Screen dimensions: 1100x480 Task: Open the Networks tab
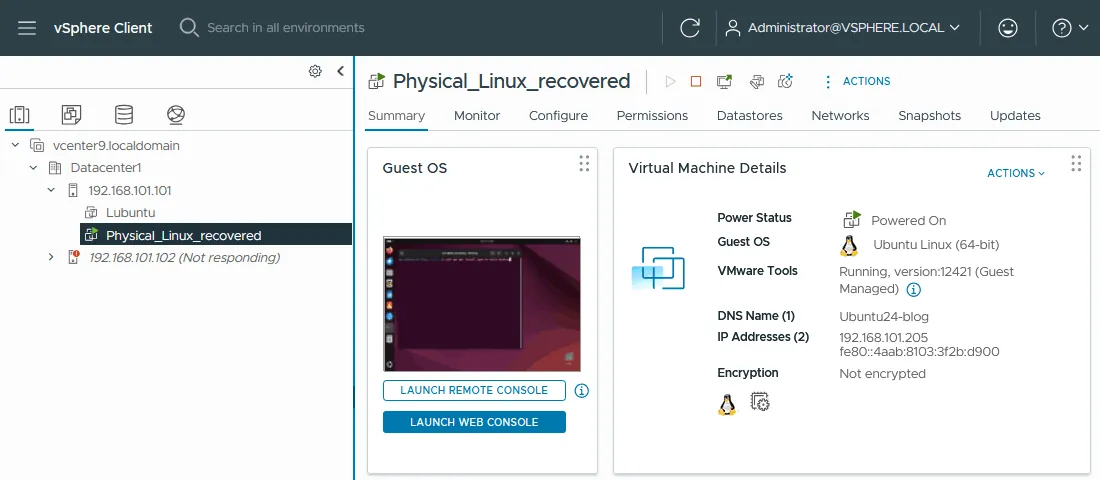pyautogui.click(x=840, y=116)
